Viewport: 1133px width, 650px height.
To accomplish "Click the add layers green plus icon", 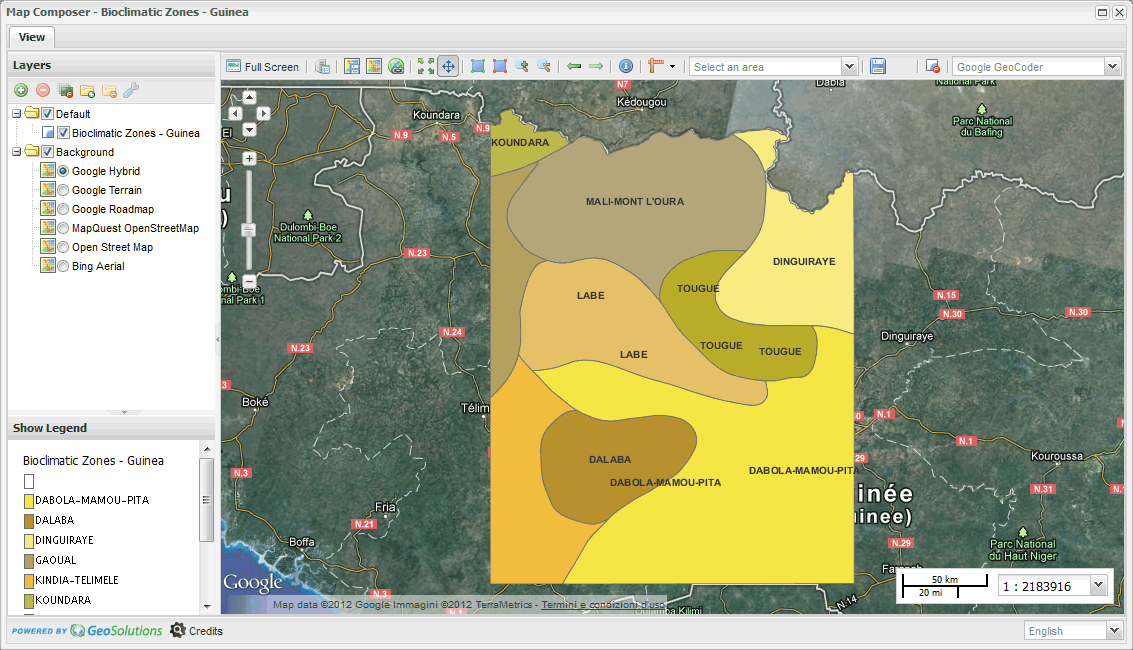I will click(x=21, y=90).
